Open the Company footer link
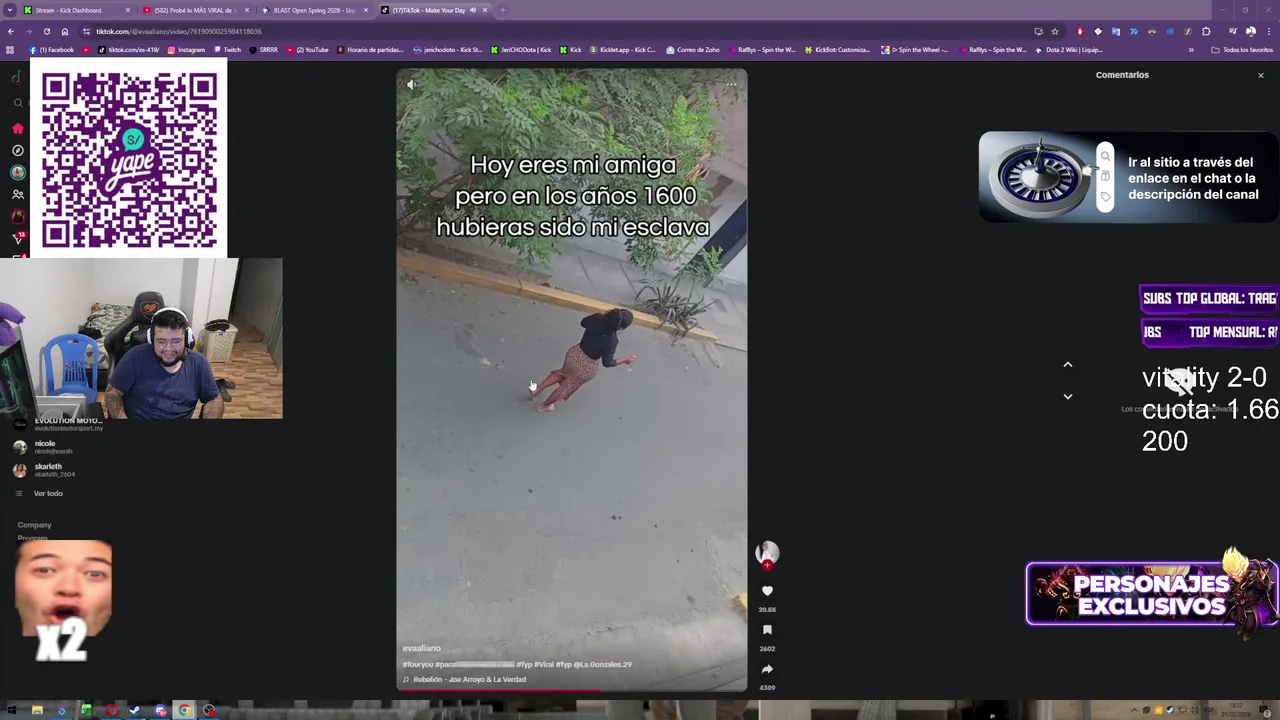 (34, 525)
